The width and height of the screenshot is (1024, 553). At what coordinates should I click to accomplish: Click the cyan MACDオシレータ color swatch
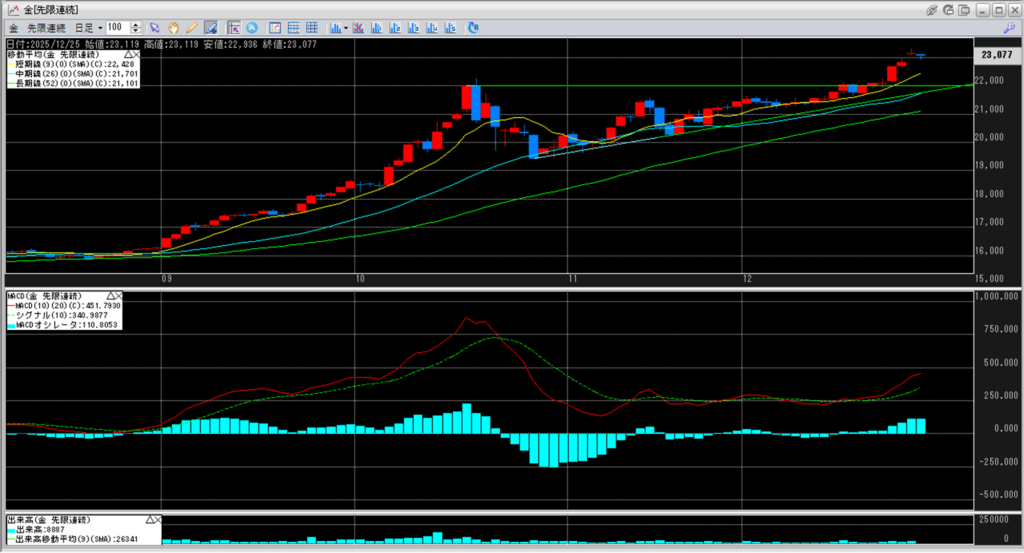[11, 325]
